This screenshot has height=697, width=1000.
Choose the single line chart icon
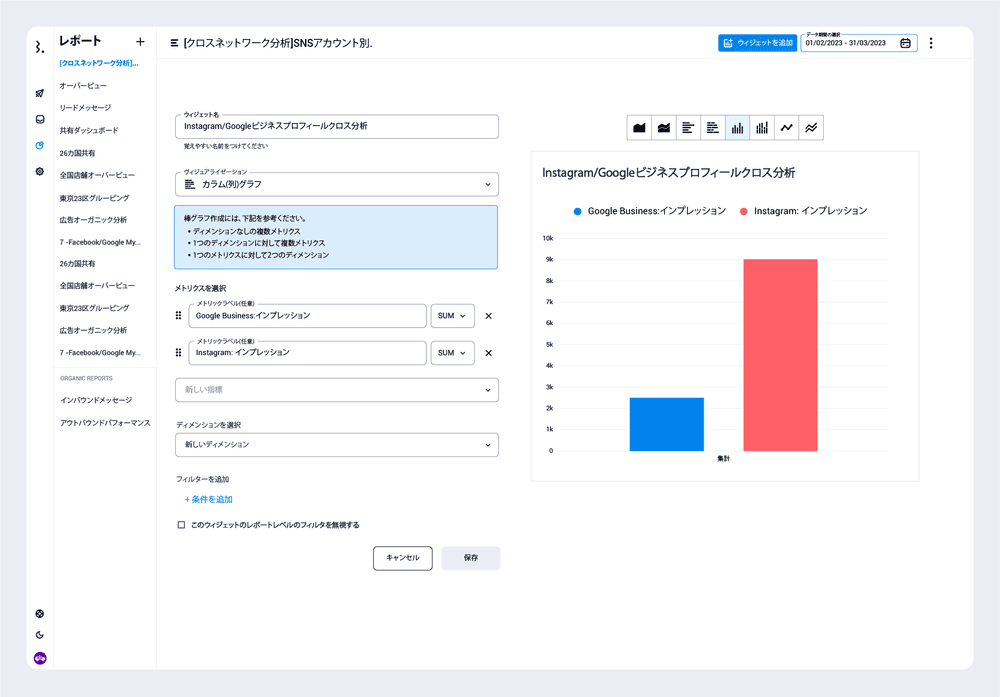click(x=787, y=128)
